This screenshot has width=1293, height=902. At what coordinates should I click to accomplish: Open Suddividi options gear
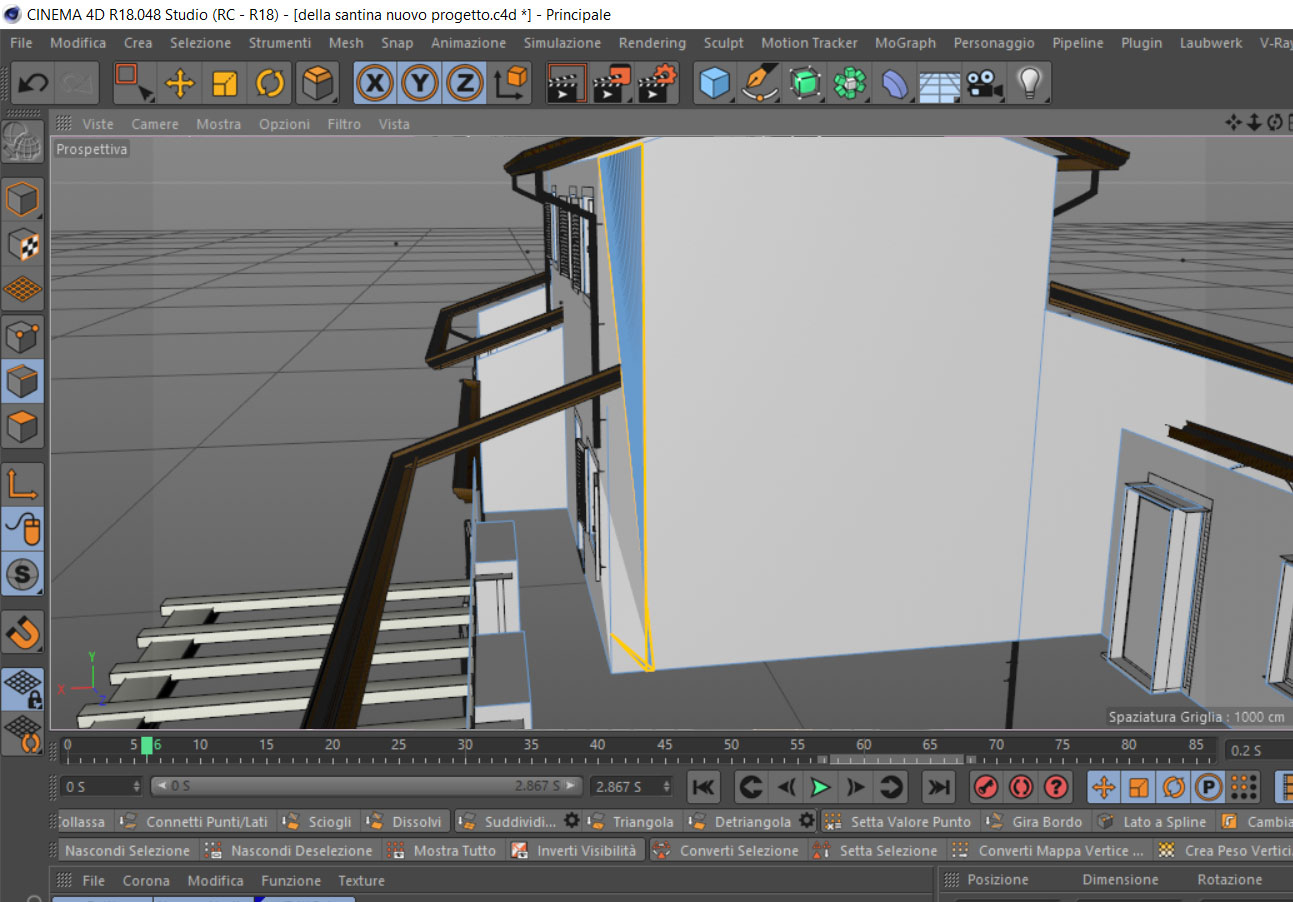coord(571,821)
